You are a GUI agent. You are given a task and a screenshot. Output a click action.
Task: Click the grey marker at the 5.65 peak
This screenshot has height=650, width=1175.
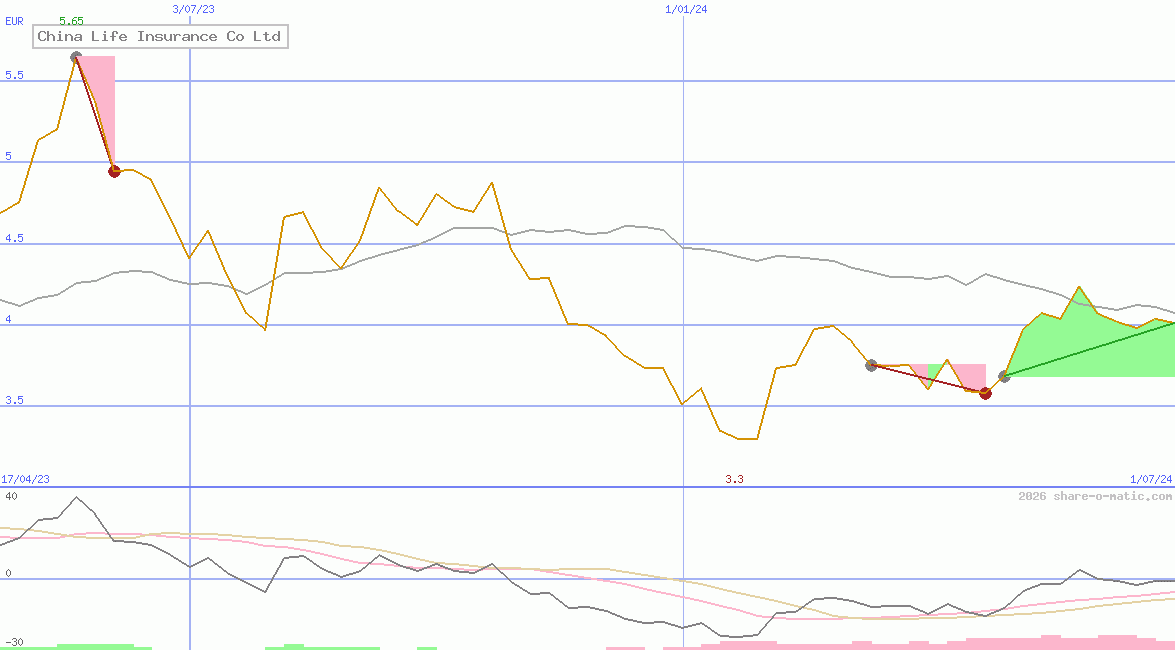[76, 57]
